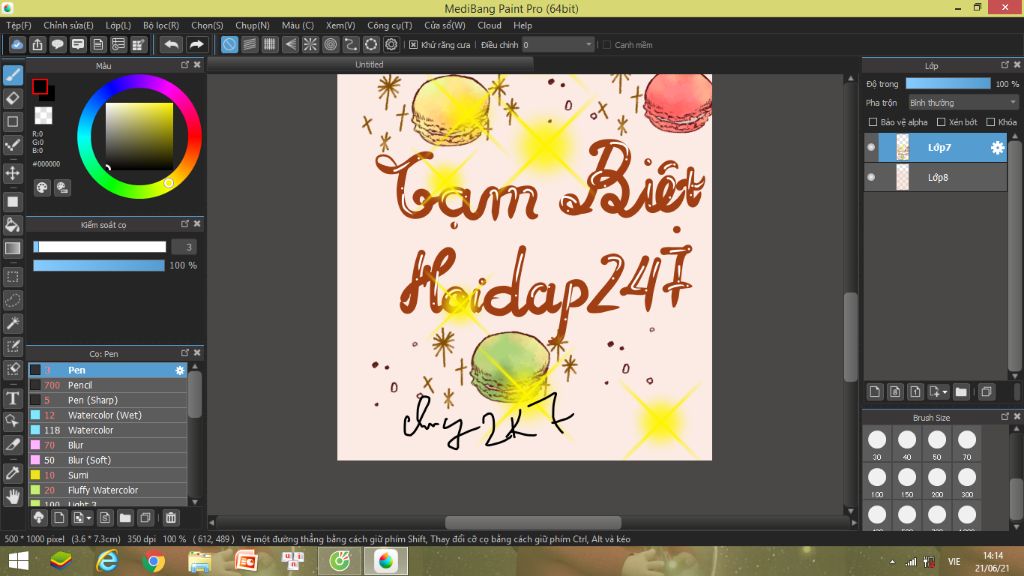Select the Dot tool below shape tool
The image size is (1024, 576).
point(12,145)
